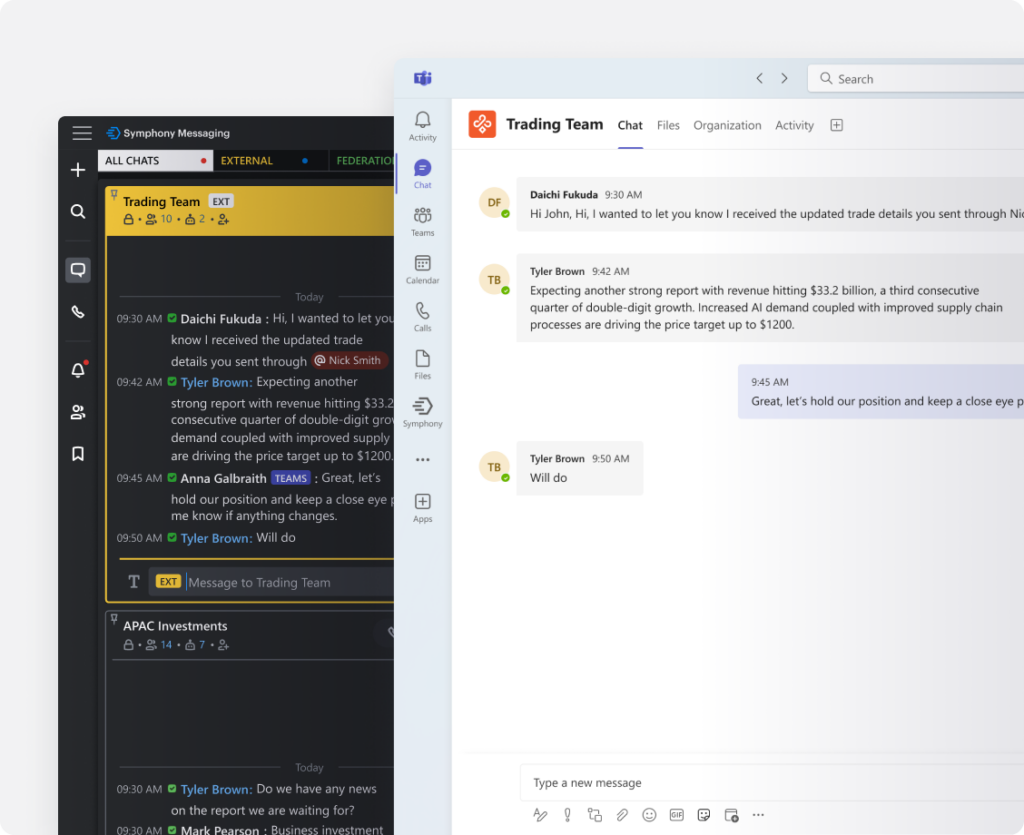The height and width of the screenshot is (835, 1024).
Task: Click the emoji icon in message toolbar
Action: point(649,815)
